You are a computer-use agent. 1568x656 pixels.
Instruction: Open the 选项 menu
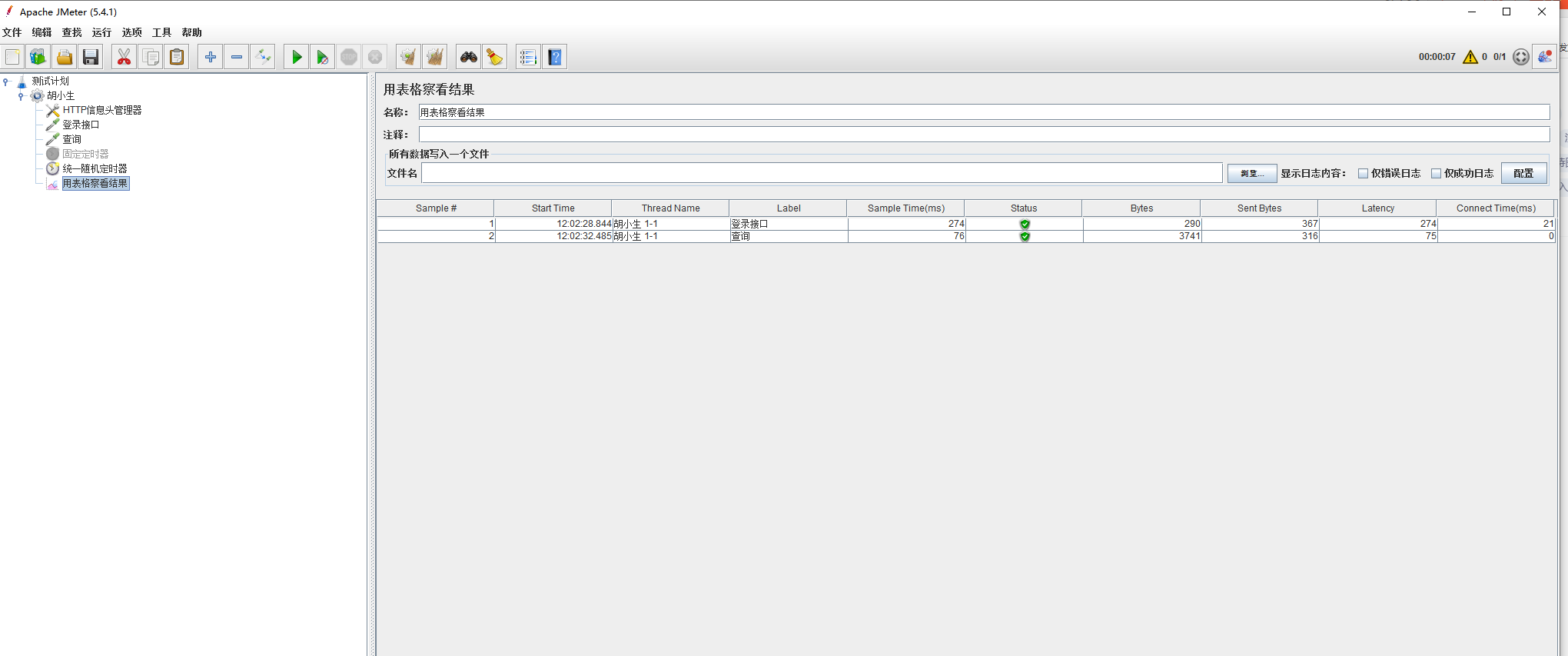click(131, 32)
